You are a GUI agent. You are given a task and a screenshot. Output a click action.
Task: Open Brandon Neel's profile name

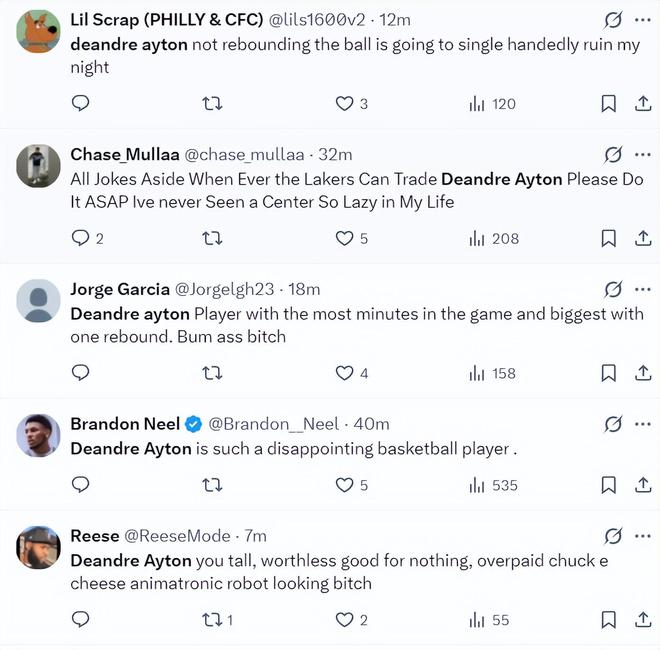point(125,424)
